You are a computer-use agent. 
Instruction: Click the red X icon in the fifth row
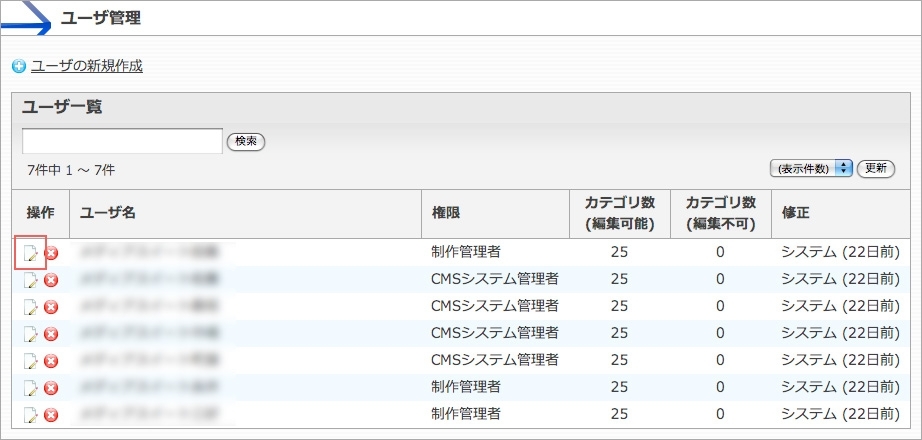point(51,361)
